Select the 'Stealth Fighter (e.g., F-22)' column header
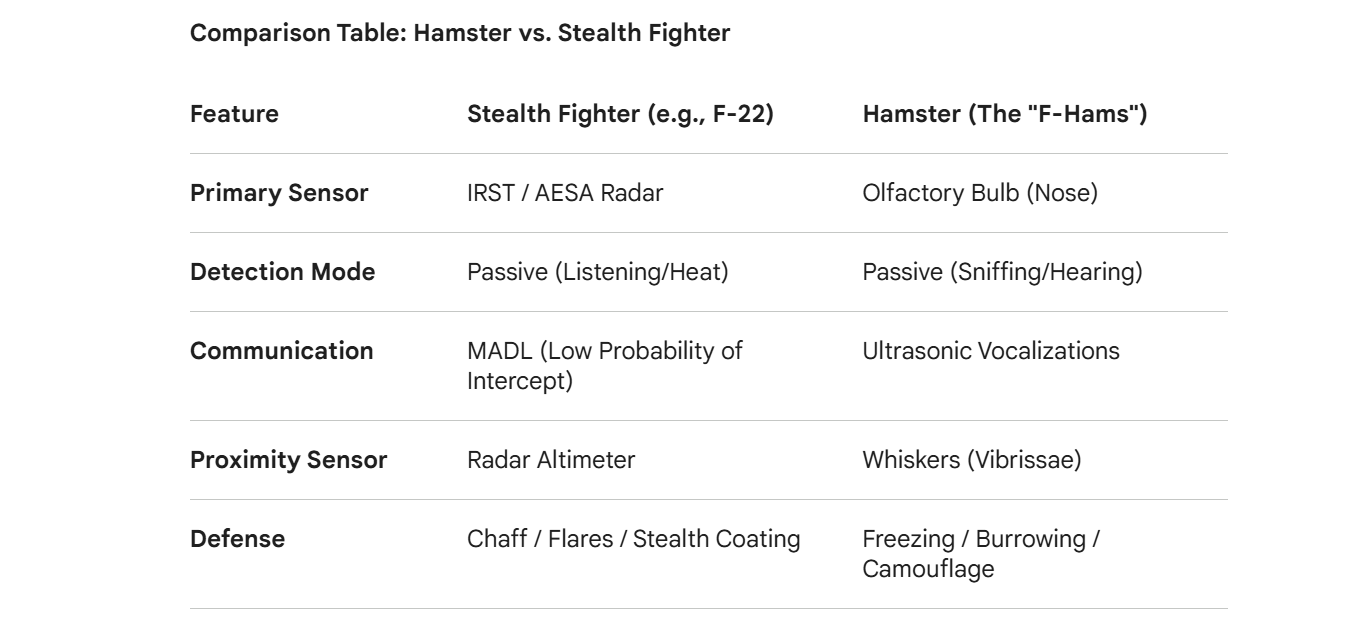The width and height of the screenshot is (1365, 640). (620, 114)
